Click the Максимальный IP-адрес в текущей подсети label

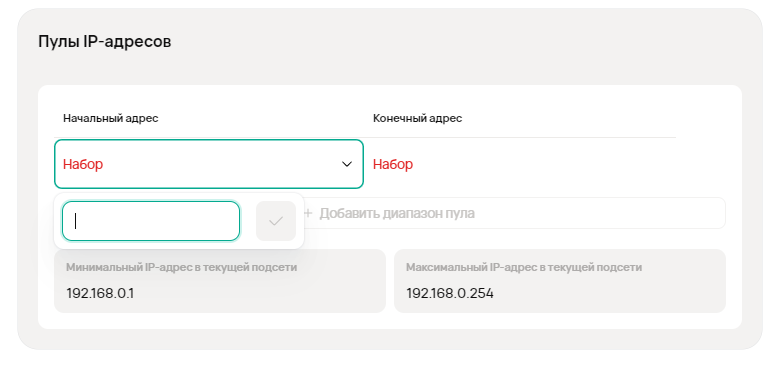tap(524, 268)
